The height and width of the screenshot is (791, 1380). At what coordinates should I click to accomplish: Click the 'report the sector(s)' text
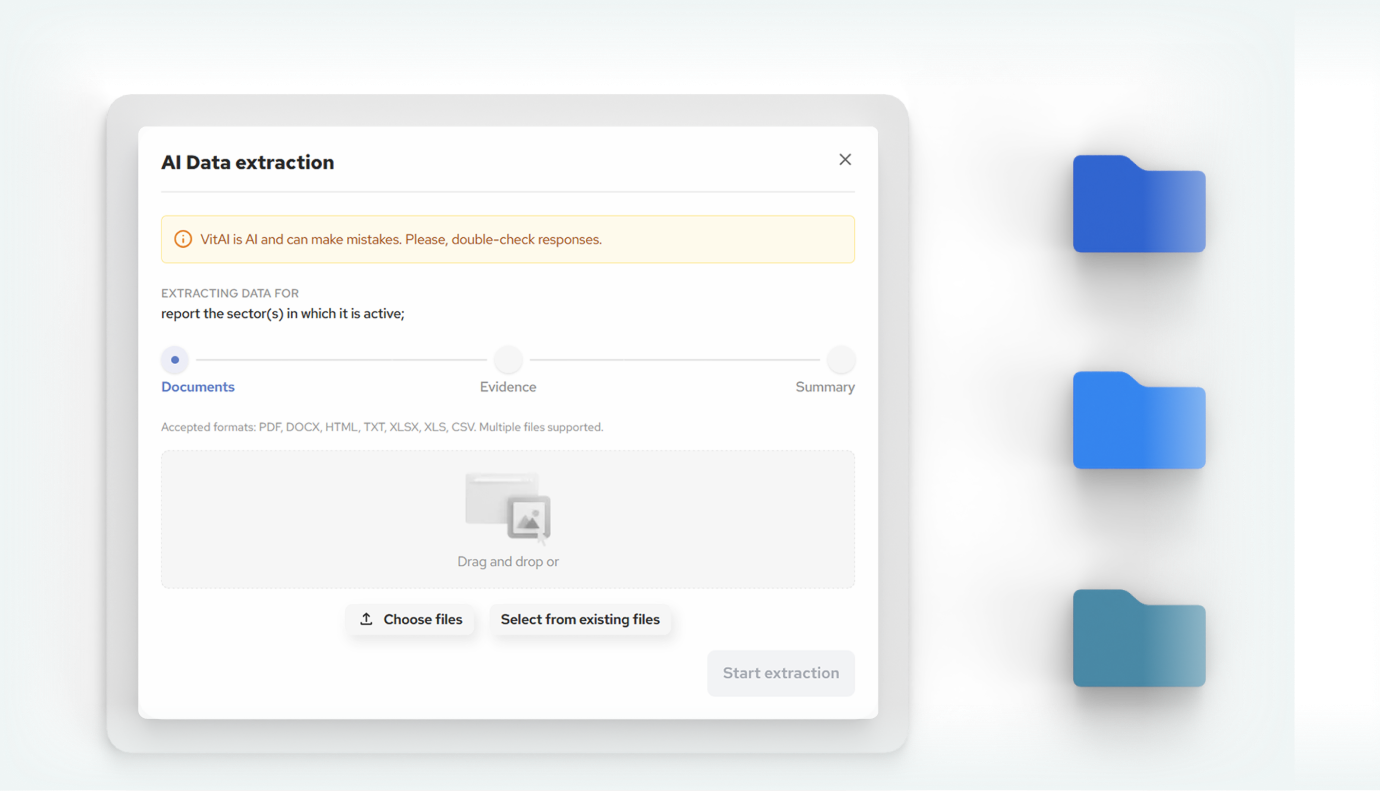click(283, 314)
